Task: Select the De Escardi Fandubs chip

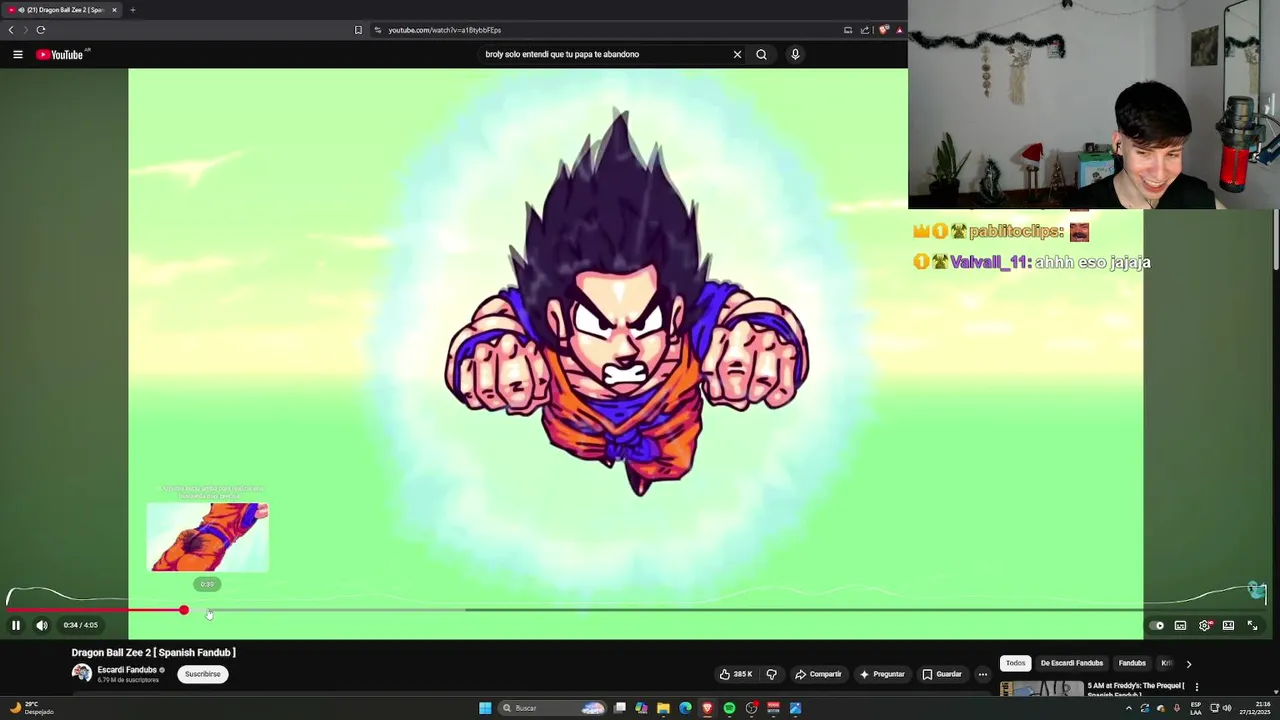Action: (1072, 663)
